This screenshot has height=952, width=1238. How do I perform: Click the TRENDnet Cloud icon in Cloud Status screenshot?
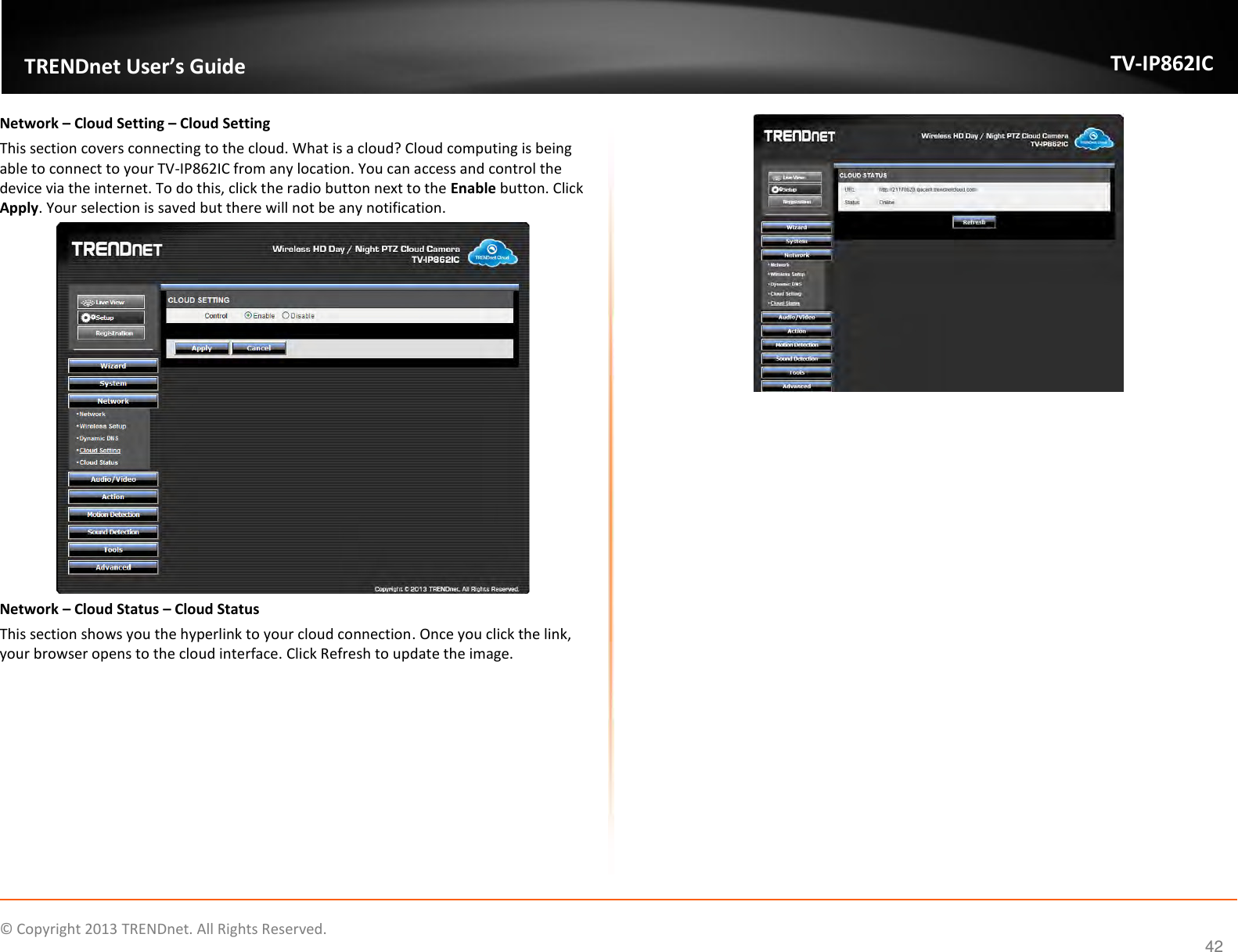1094,139
